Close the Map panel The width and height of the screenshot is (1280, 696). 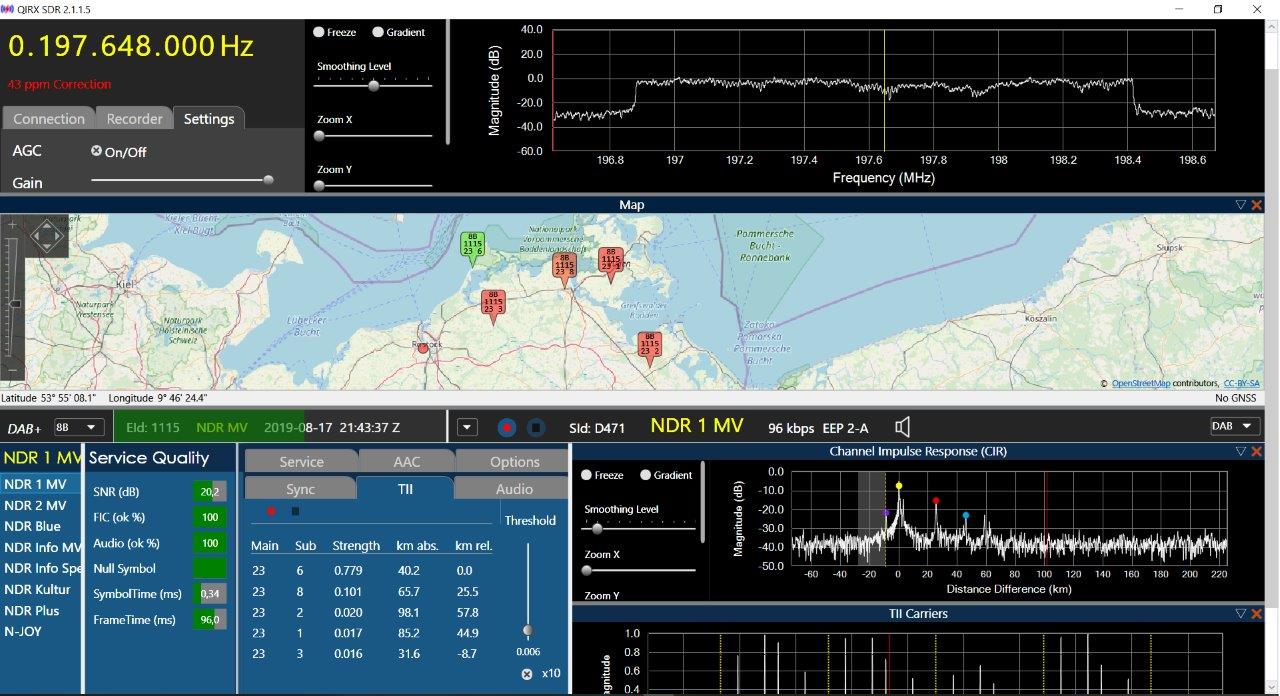pos(1257,205)
